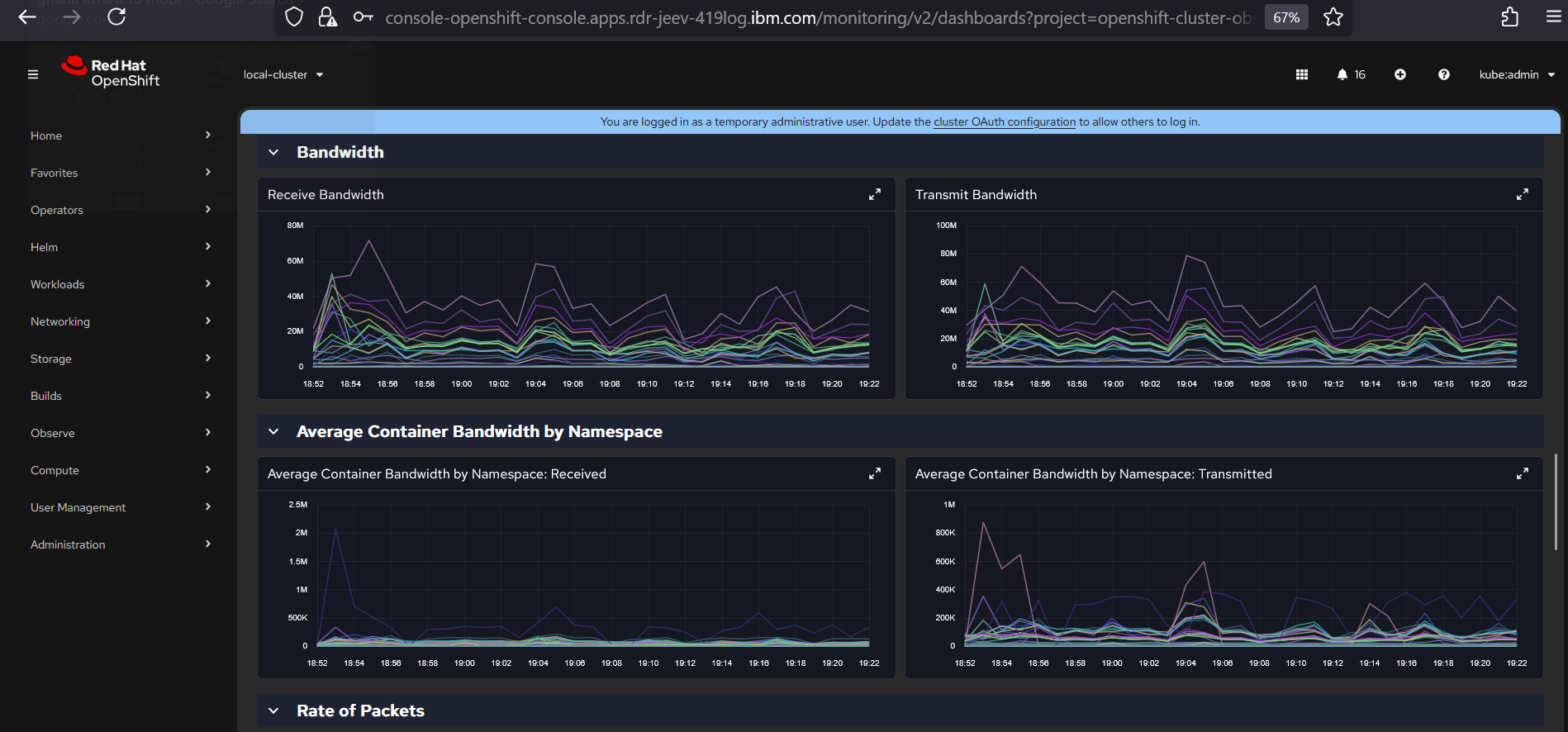Toggle the hamburger navigation menu
Image resolution: width=1568 pixels, height=732 pixels.
click(33, 74)
